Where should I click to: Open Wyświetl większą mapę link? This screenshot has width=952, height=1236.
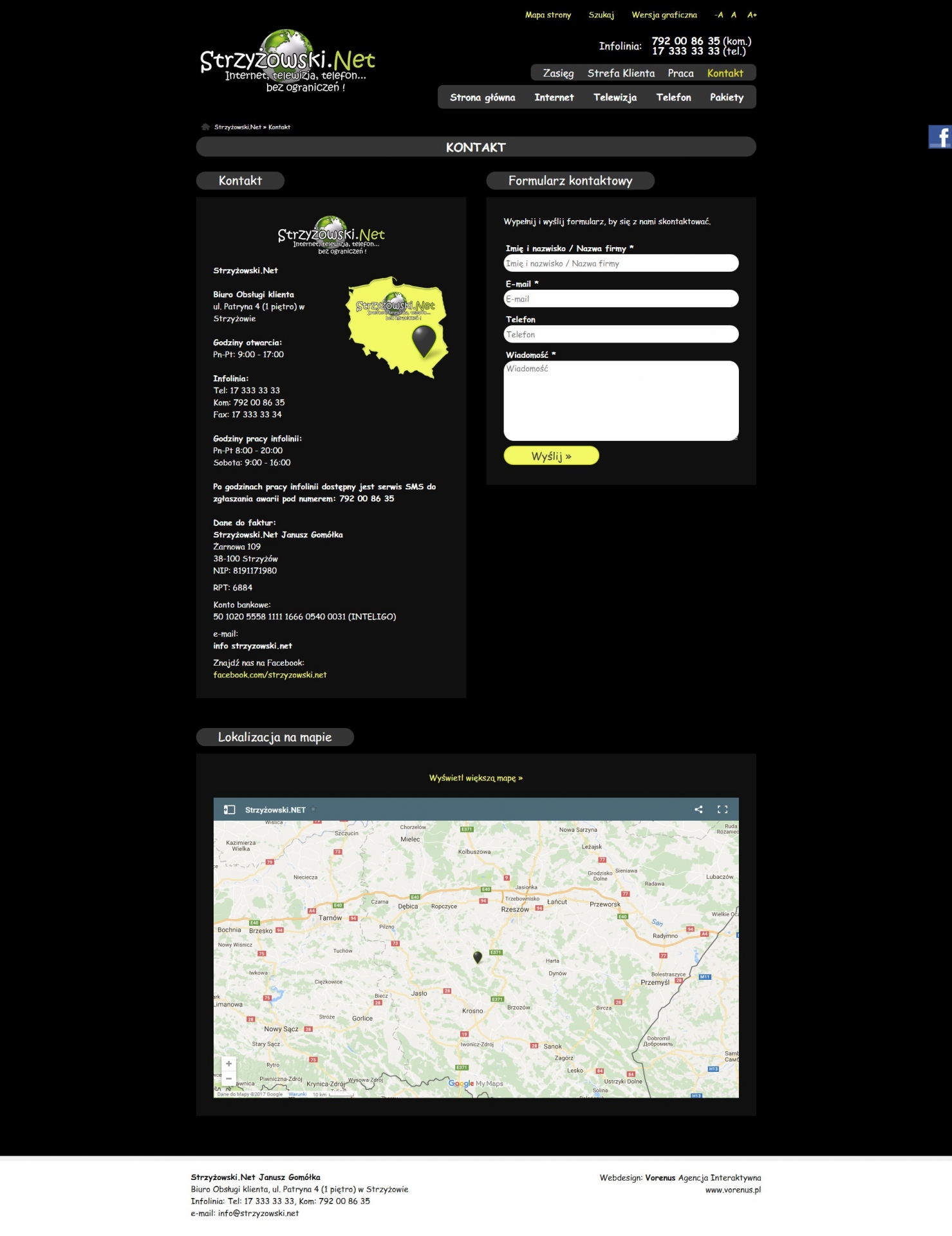click(x=476, y=778)
